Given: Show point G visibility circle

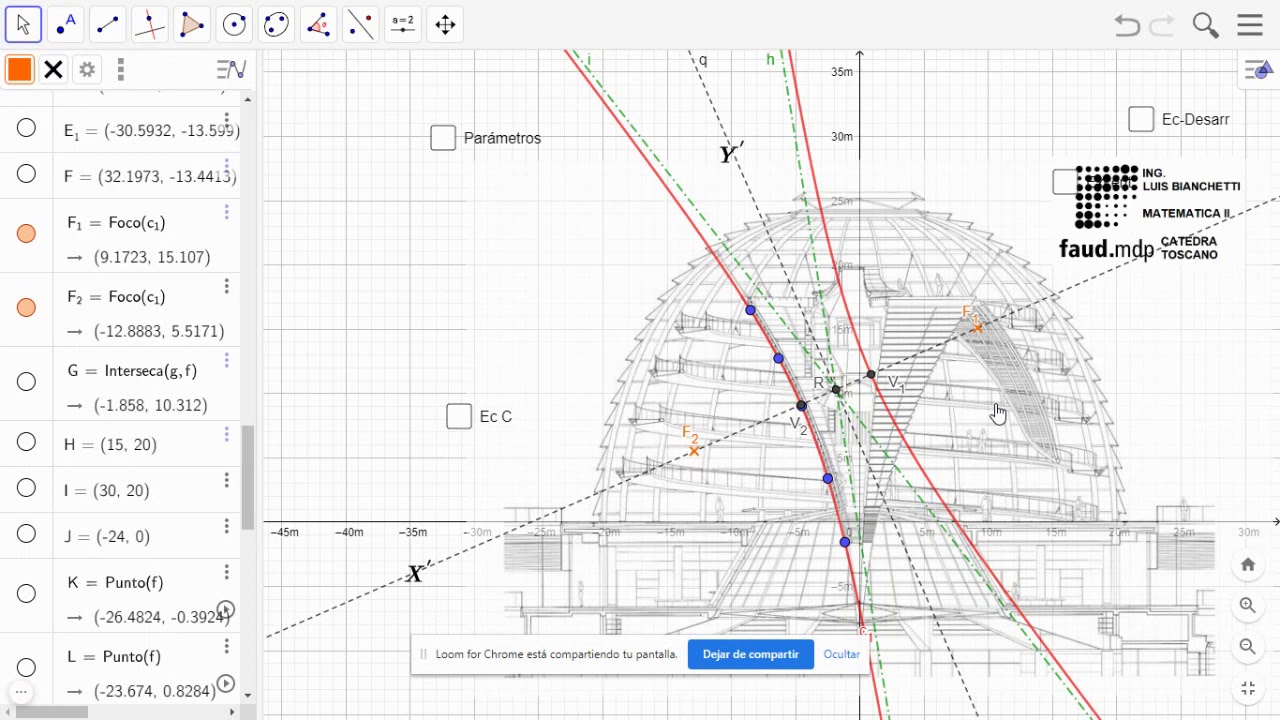Looking at the screenshot, I should pos(27,381).
